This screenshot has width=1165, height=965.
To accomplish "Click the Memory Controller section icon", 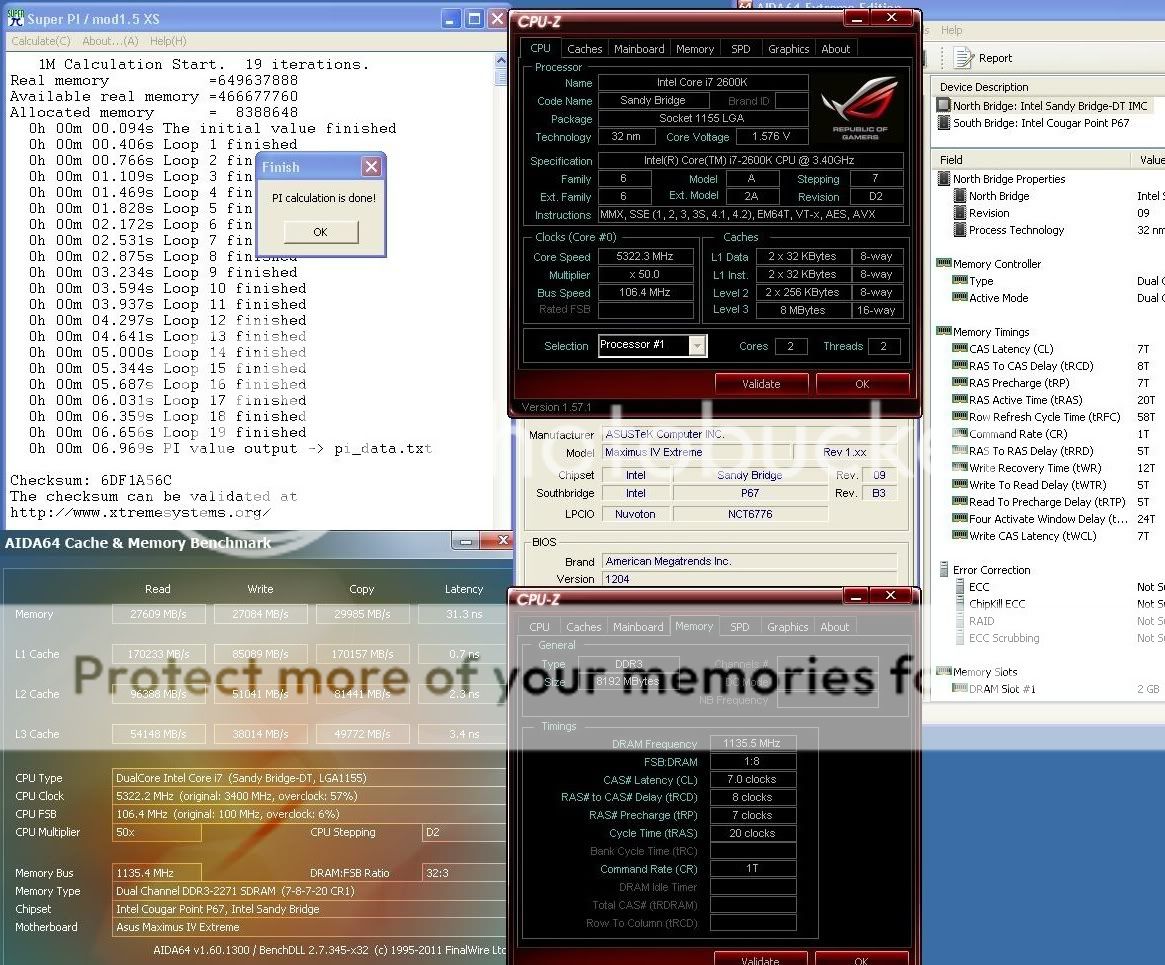I will tap(944, 264).
